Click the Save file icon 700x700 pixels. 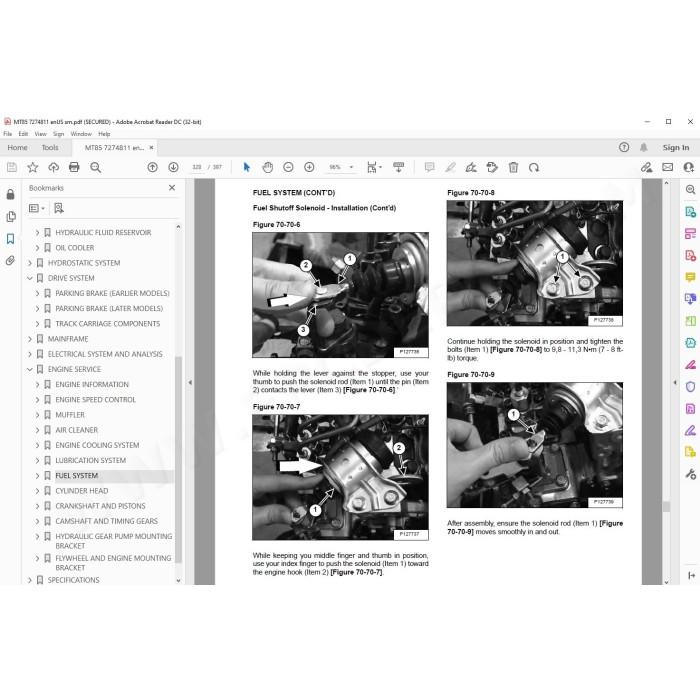point(12,167)
